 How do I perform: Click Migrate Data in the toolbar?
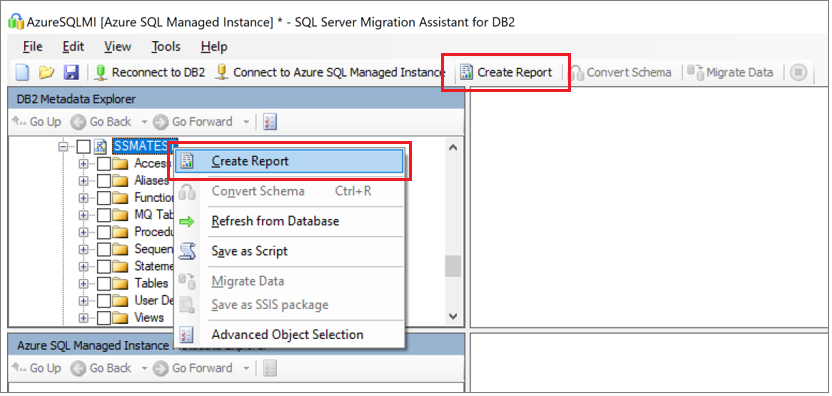[x=731, y=72]
